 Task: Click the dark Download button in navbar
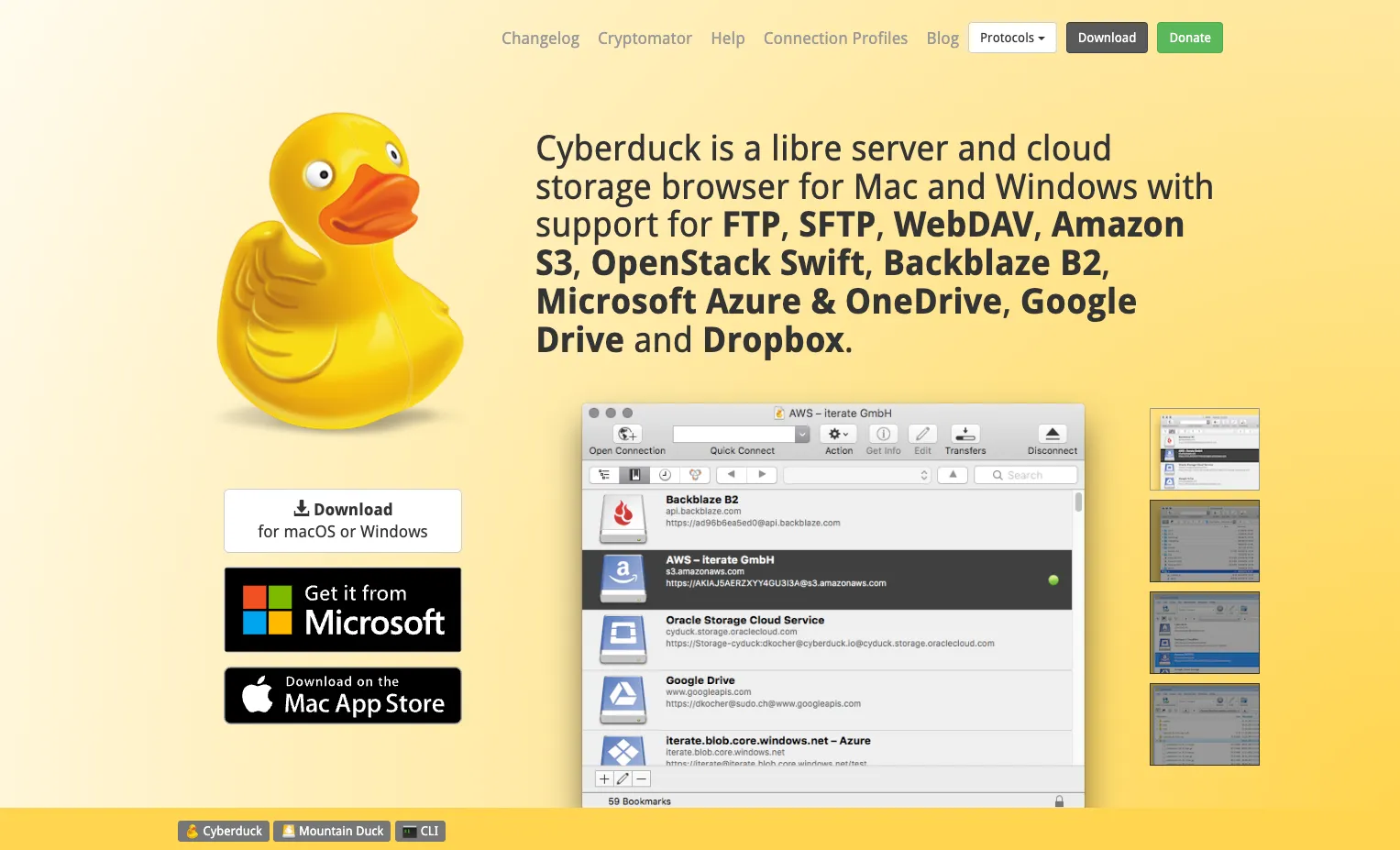point(1107,38)
